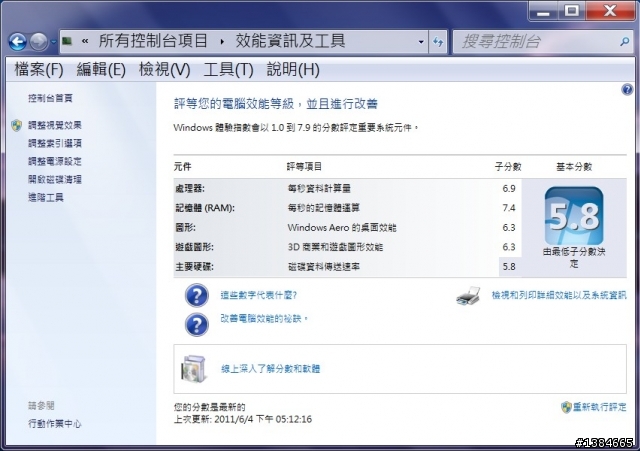Open 行動作業中心 link
The width and height of the screenshot is (640, 451).
tap(55, 424)
